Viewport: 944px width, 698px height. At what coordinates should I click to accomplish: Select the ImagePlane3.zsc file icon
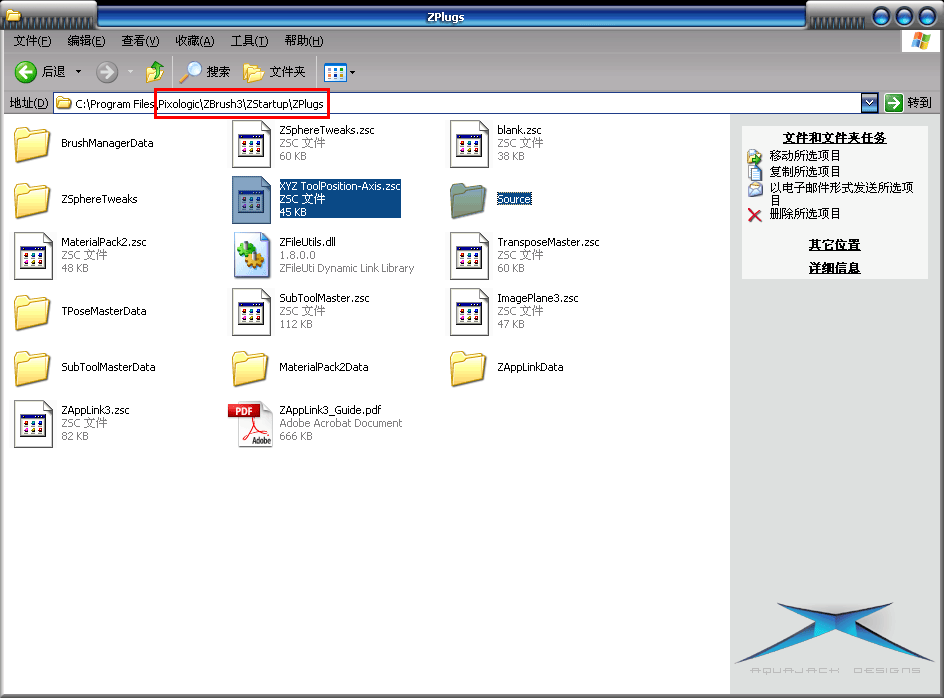pyautogui.click(x=469, y=312)
